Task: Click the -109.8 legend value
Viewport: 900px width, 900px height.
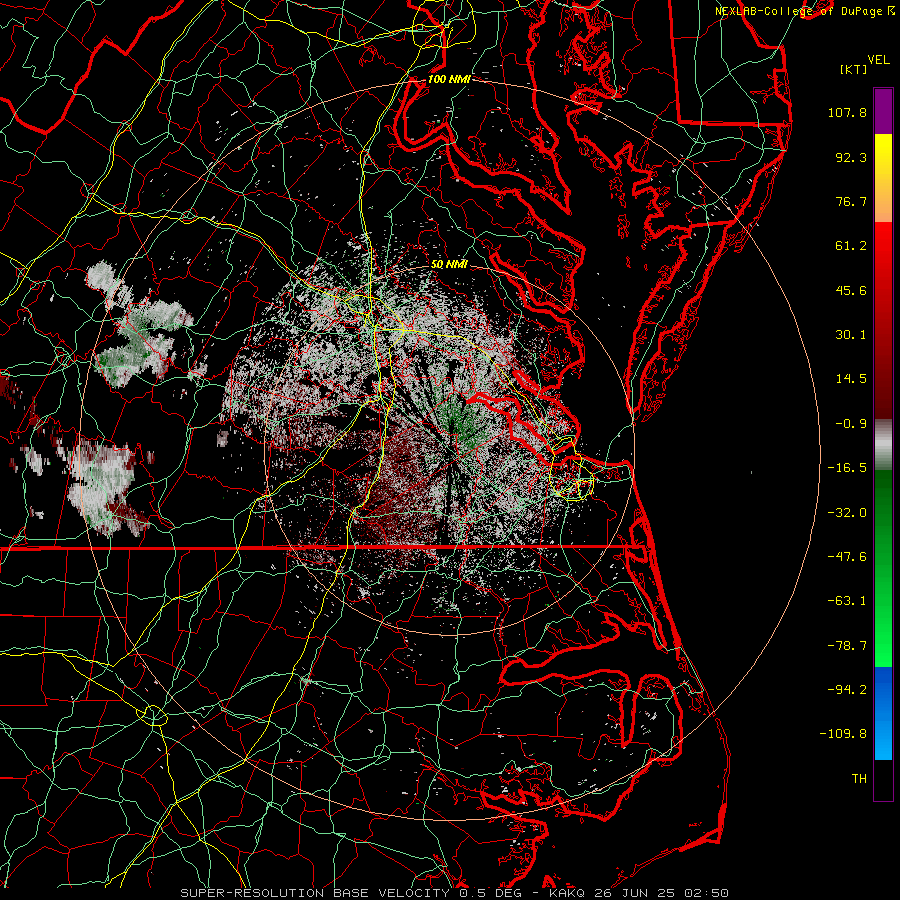Action: coord(843,734)
